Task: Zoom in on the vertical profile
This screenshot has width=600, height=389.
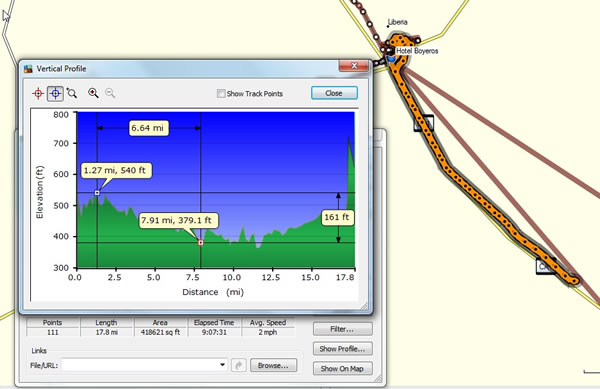Action: point(93,93)
